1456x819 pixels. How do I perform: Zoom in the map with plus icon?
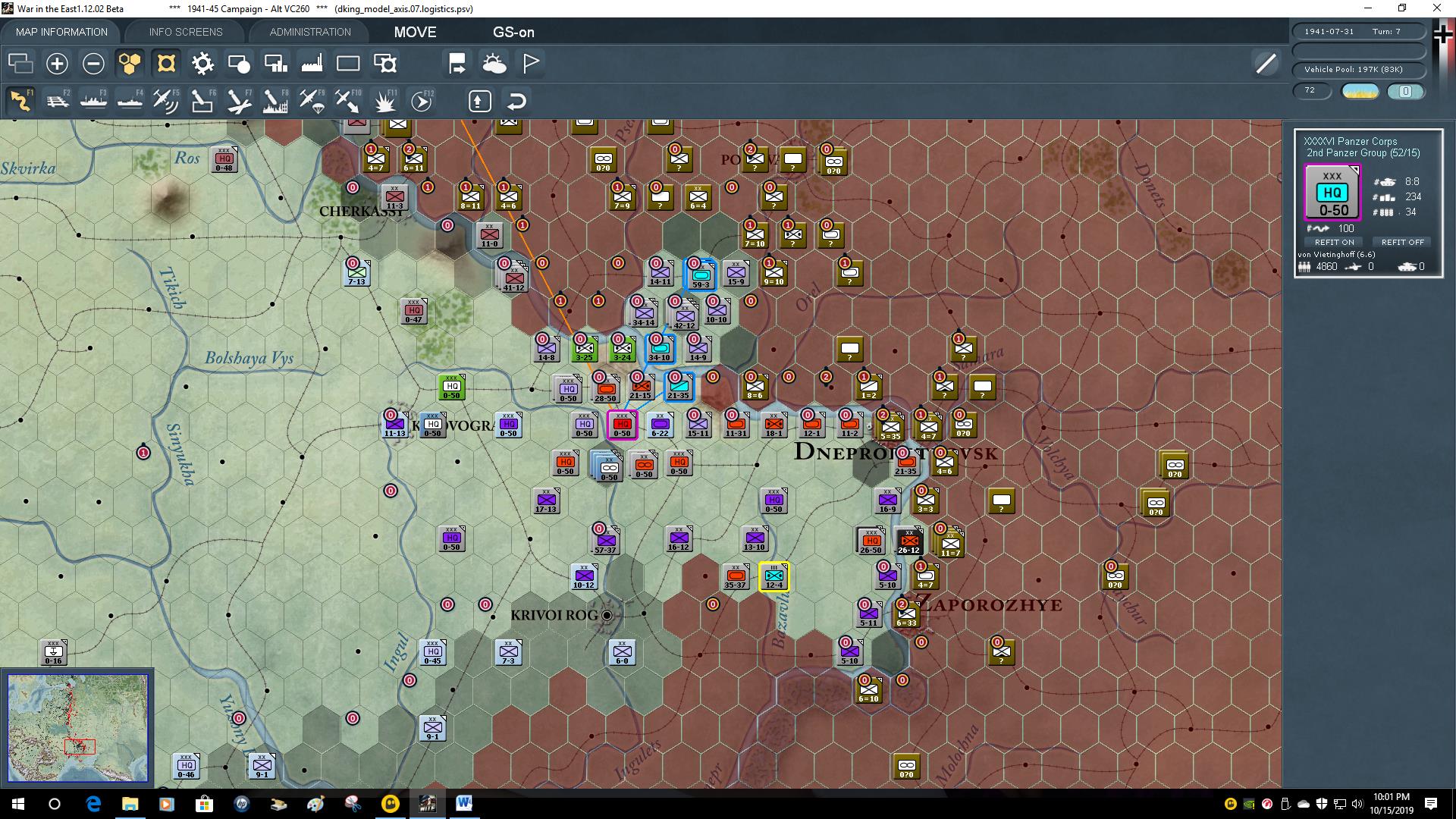[x=57, y=63]
